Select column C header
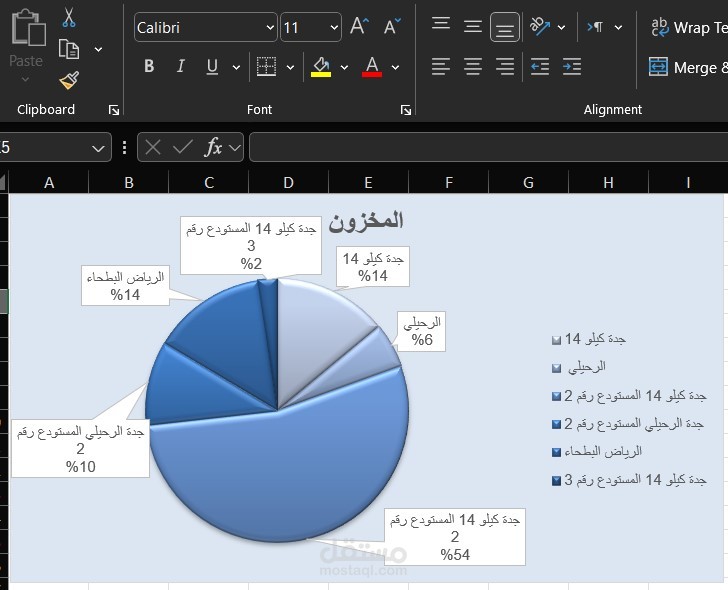Viewport: 728px width, 590px height. click(208, 182)
